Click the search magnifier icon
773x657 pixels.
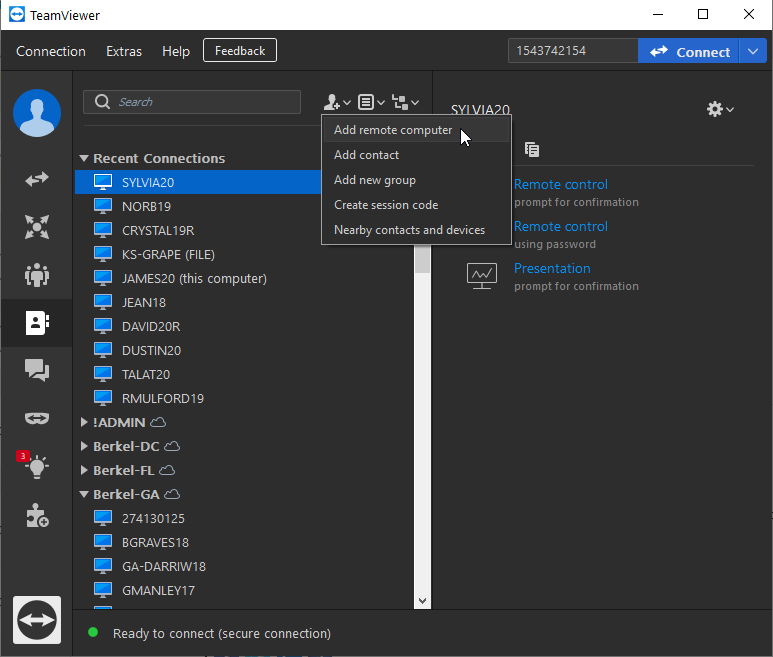(x=102, y=102)
